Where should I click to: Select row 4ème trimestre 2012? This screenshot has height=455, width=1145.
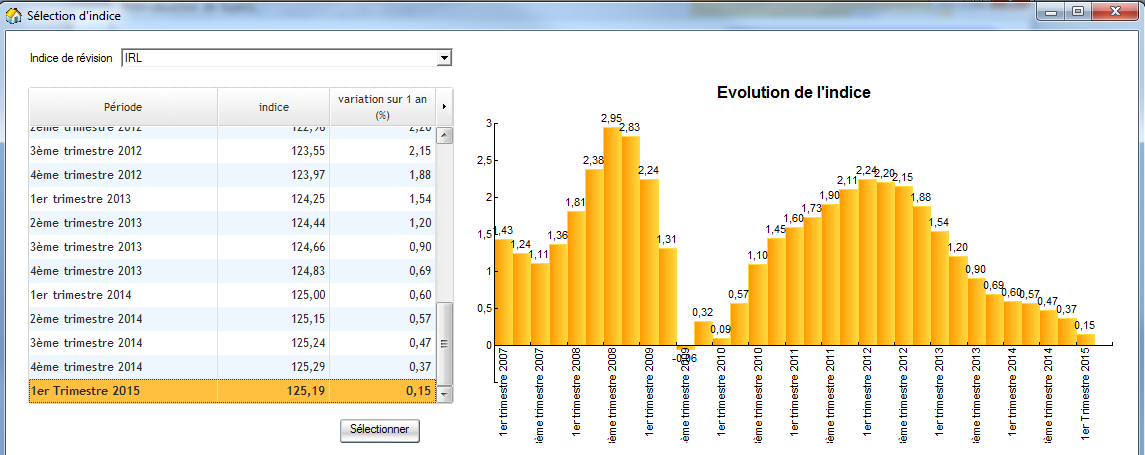click(x=232, y=175)
